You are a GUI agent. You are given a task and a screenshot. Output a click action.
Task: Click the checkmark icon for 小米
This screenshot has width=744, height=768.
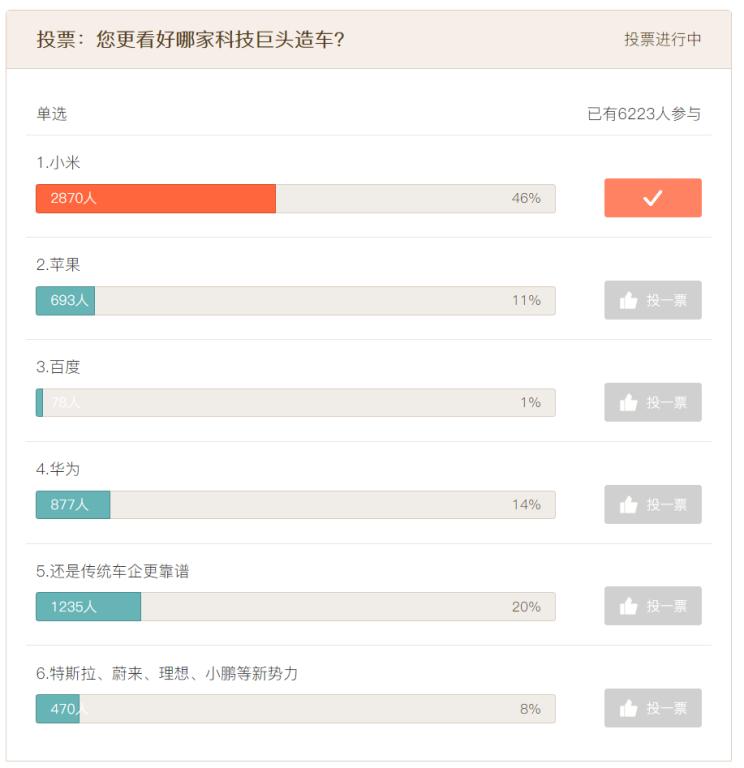652,198
